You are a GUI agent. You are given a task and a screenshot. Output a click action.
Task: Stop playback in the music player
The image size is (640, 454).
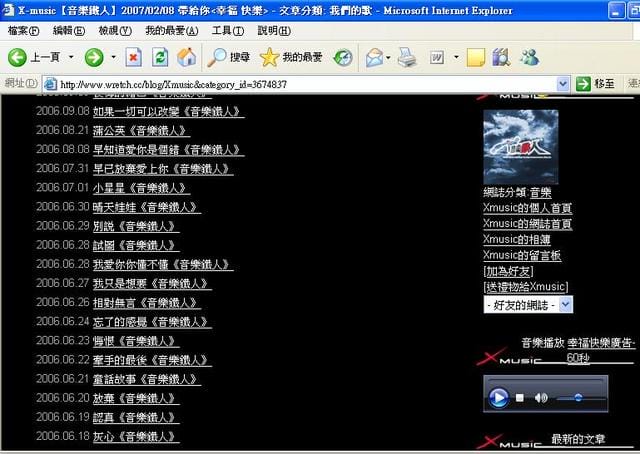pos(520,398)
